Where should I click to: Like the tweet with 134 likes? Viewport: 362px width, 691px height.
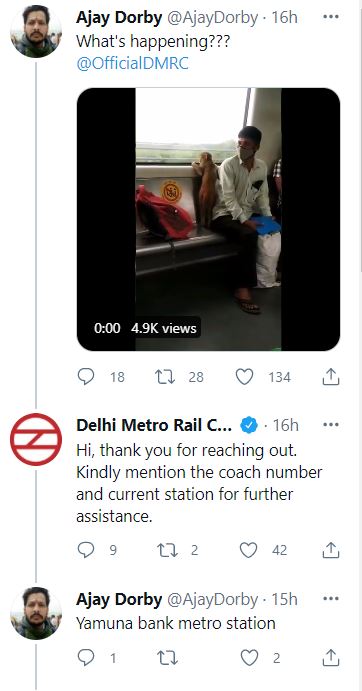click(x=244, y=377)
